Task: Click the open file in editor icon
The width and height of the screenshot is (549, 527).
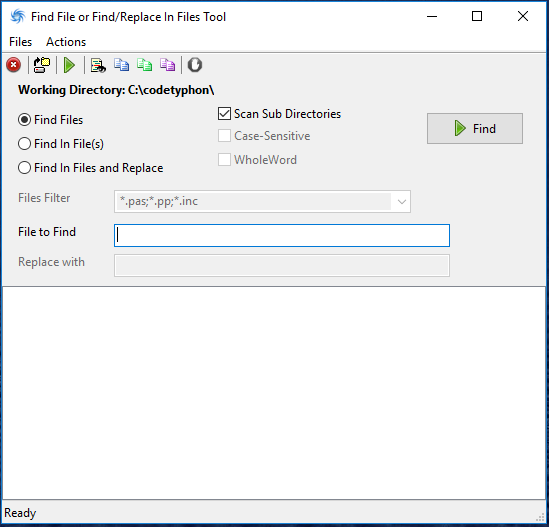Action: tap(98, 65)
